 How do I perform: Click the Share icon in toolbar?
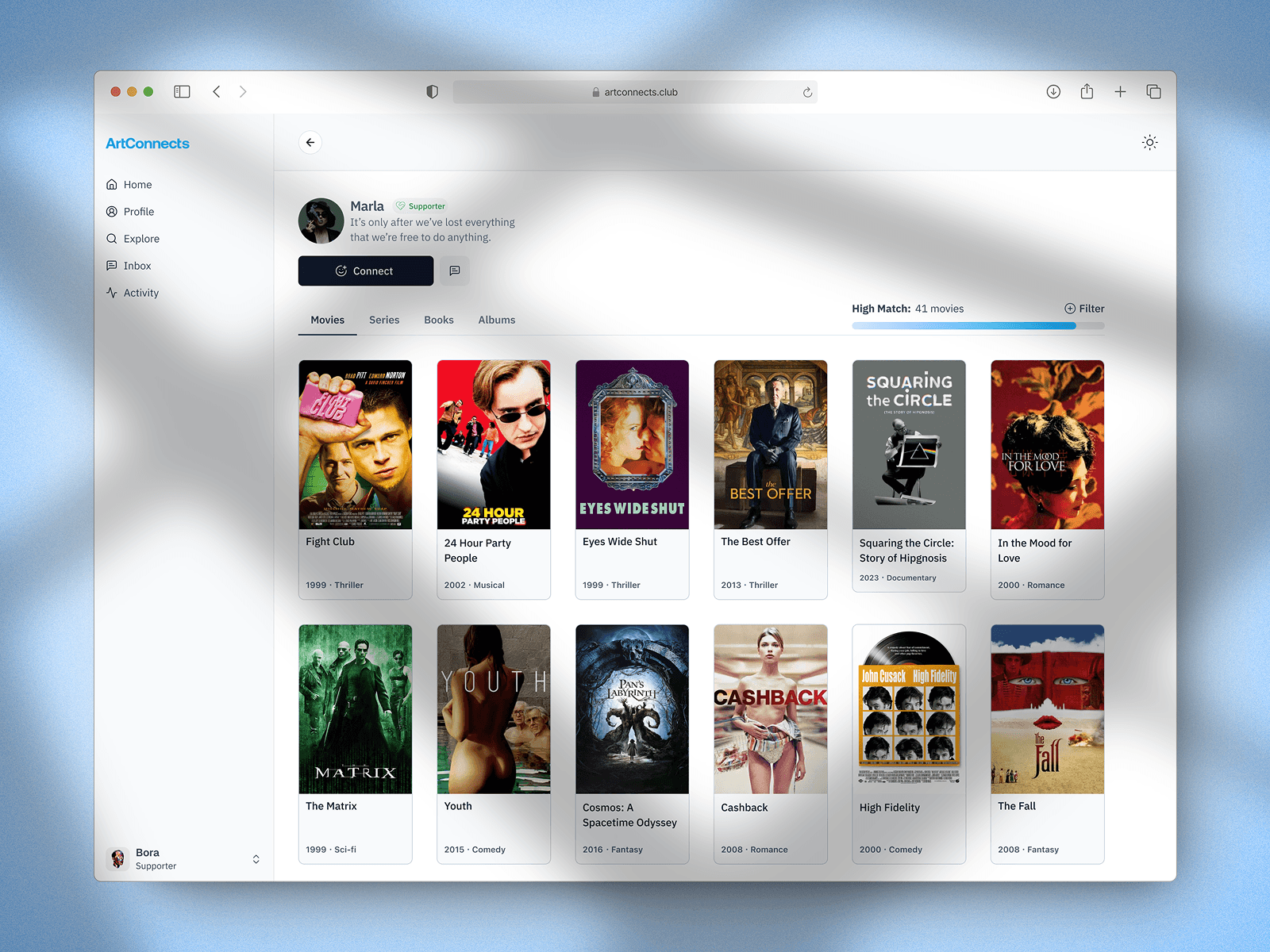[1087, 92]
